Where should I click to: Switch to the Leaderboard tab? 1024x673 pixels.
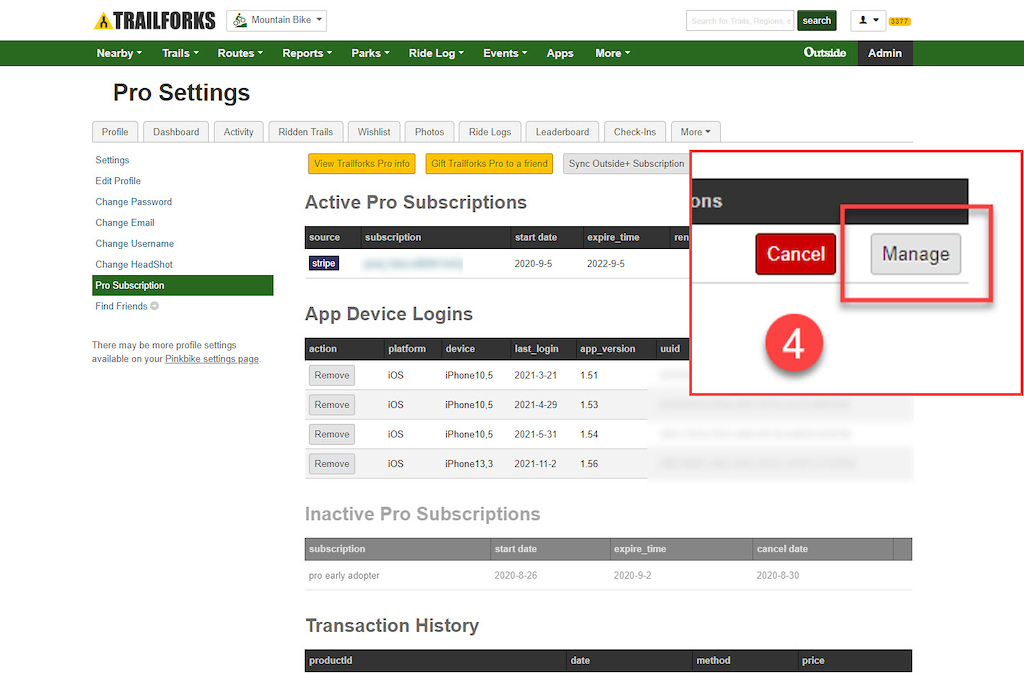point(562,132)
